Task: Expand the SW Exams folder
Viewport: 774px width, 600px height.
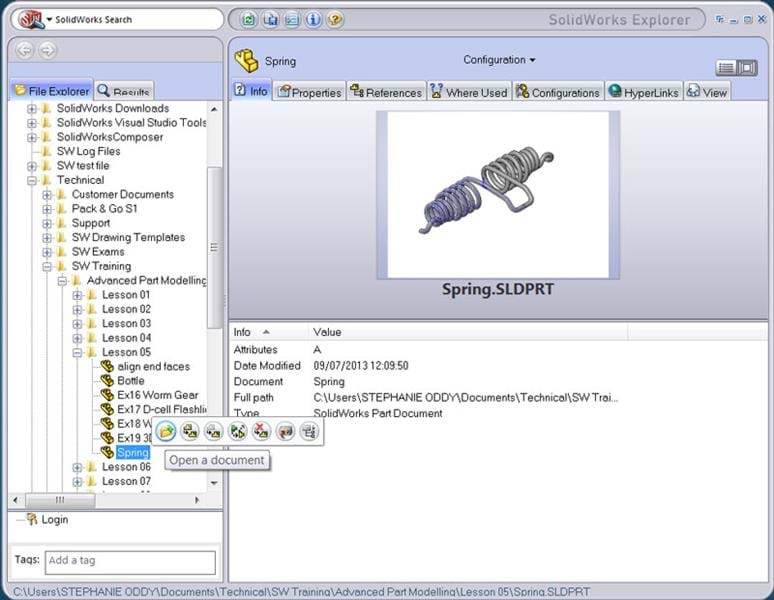Action: 47,252
